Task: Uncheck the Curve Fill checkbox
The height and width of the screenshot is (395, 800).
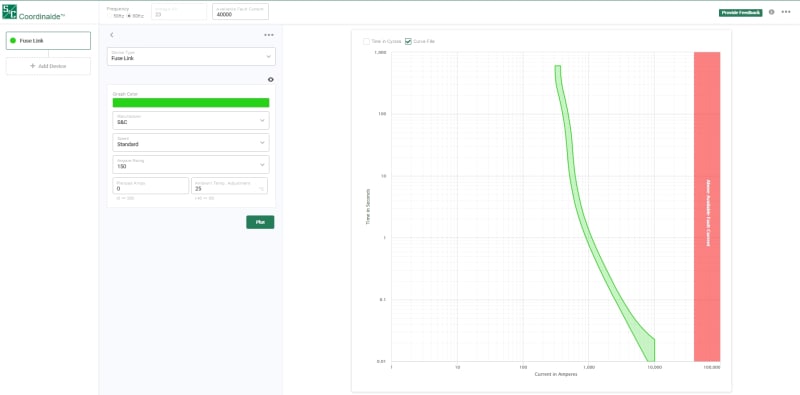Action: click(x=408, y=41)
